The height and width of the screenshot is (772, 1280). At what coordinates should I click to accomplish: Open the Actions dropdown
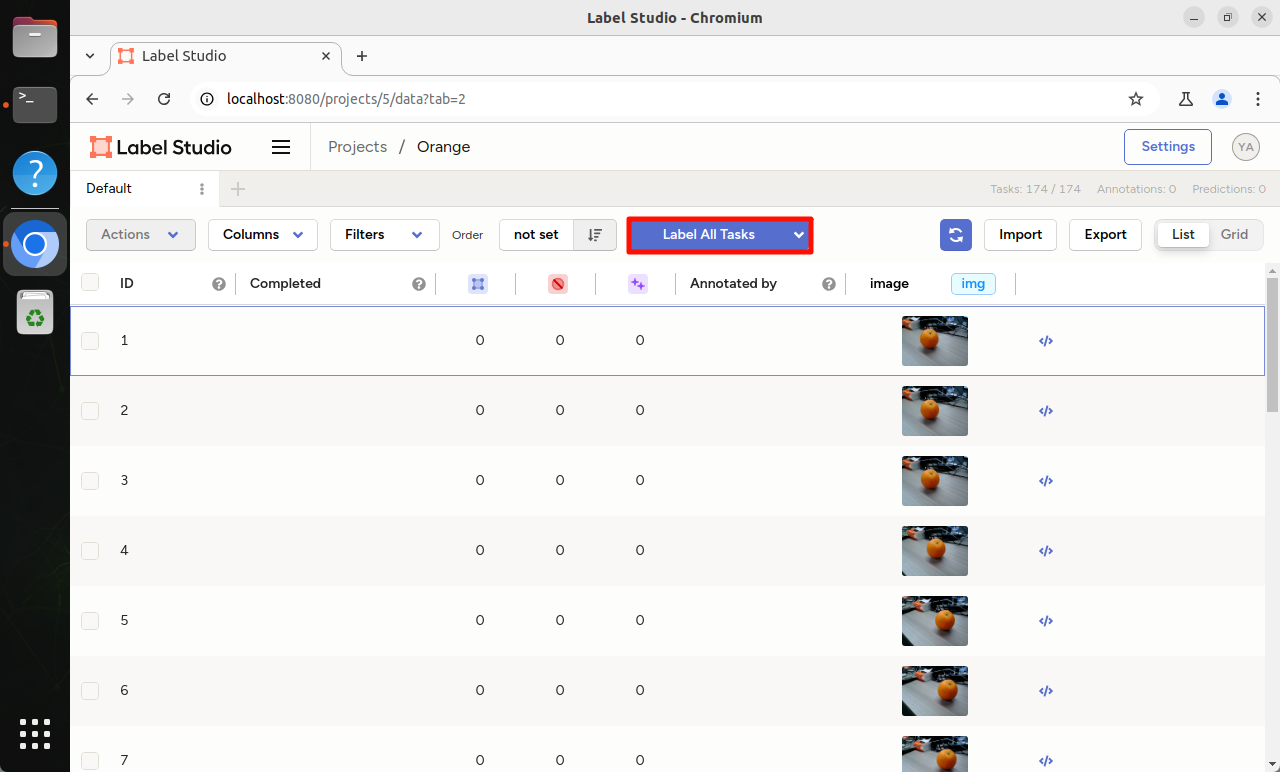click(x=141, y=234)
